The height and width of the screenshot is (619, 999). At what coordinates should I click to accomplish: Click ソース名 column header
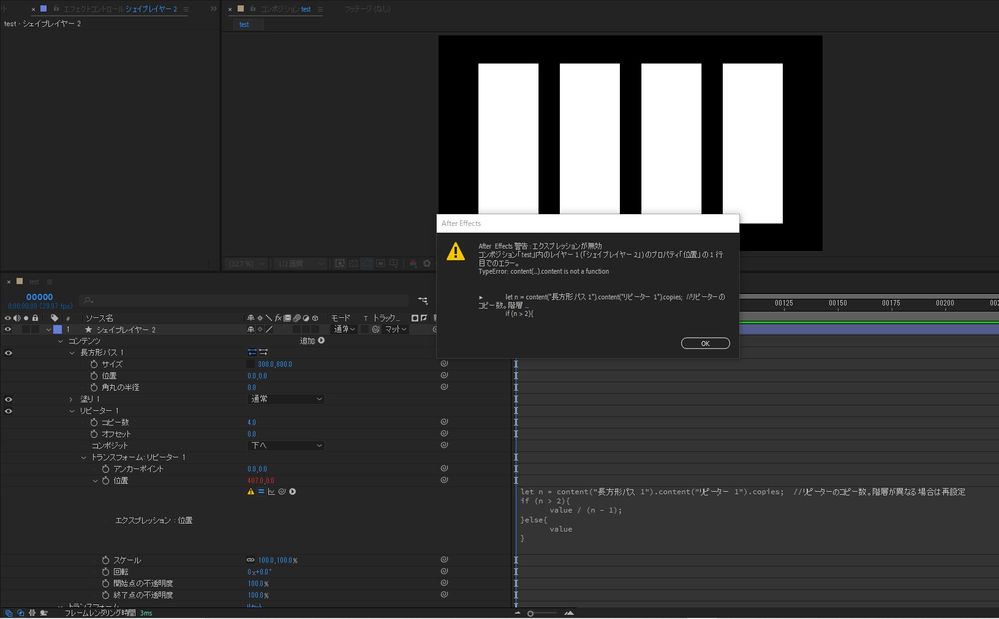(99, 318)
